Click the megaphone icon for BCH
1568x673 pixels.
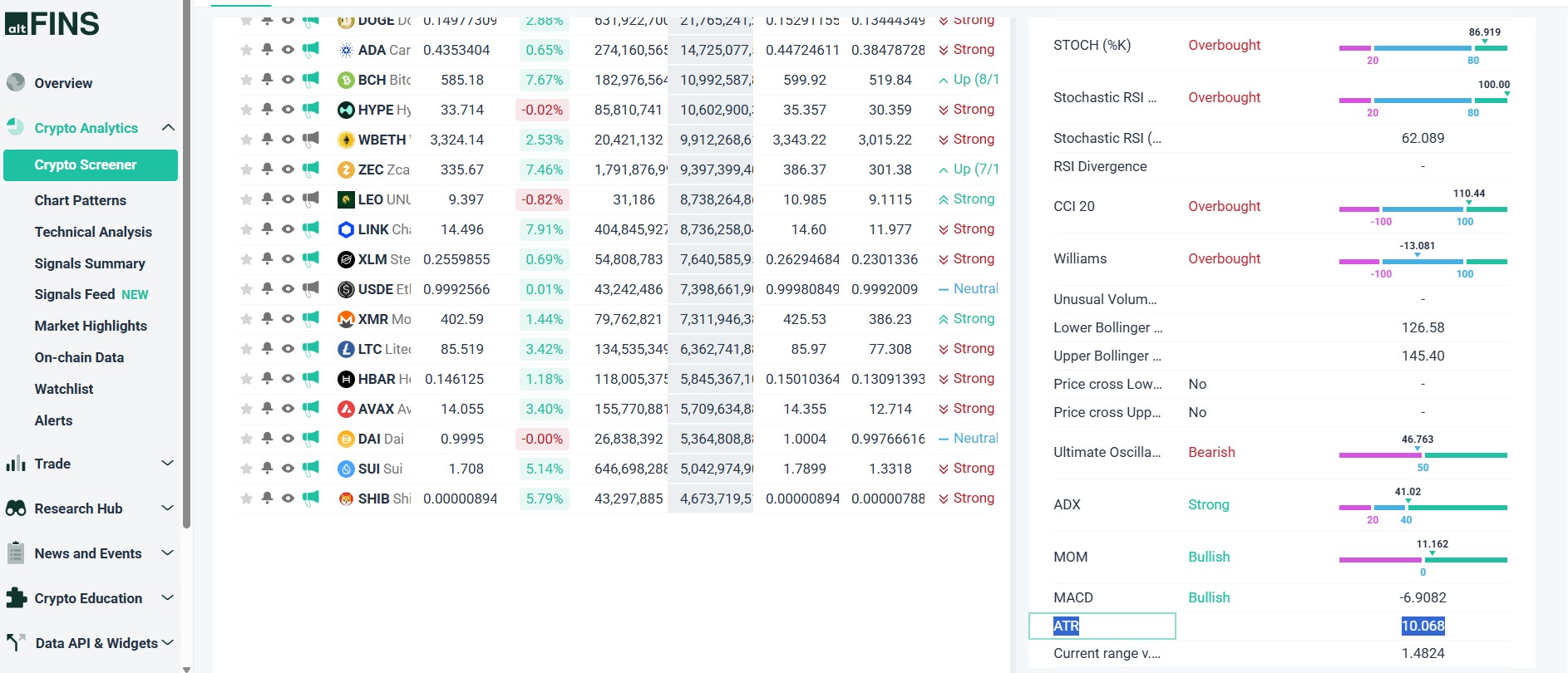pyautogui.click(x=310, y=79)
